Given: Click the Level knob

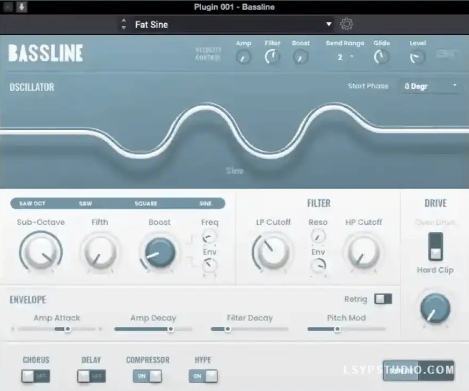Looking at the screenshot, I should coord(417,57).
